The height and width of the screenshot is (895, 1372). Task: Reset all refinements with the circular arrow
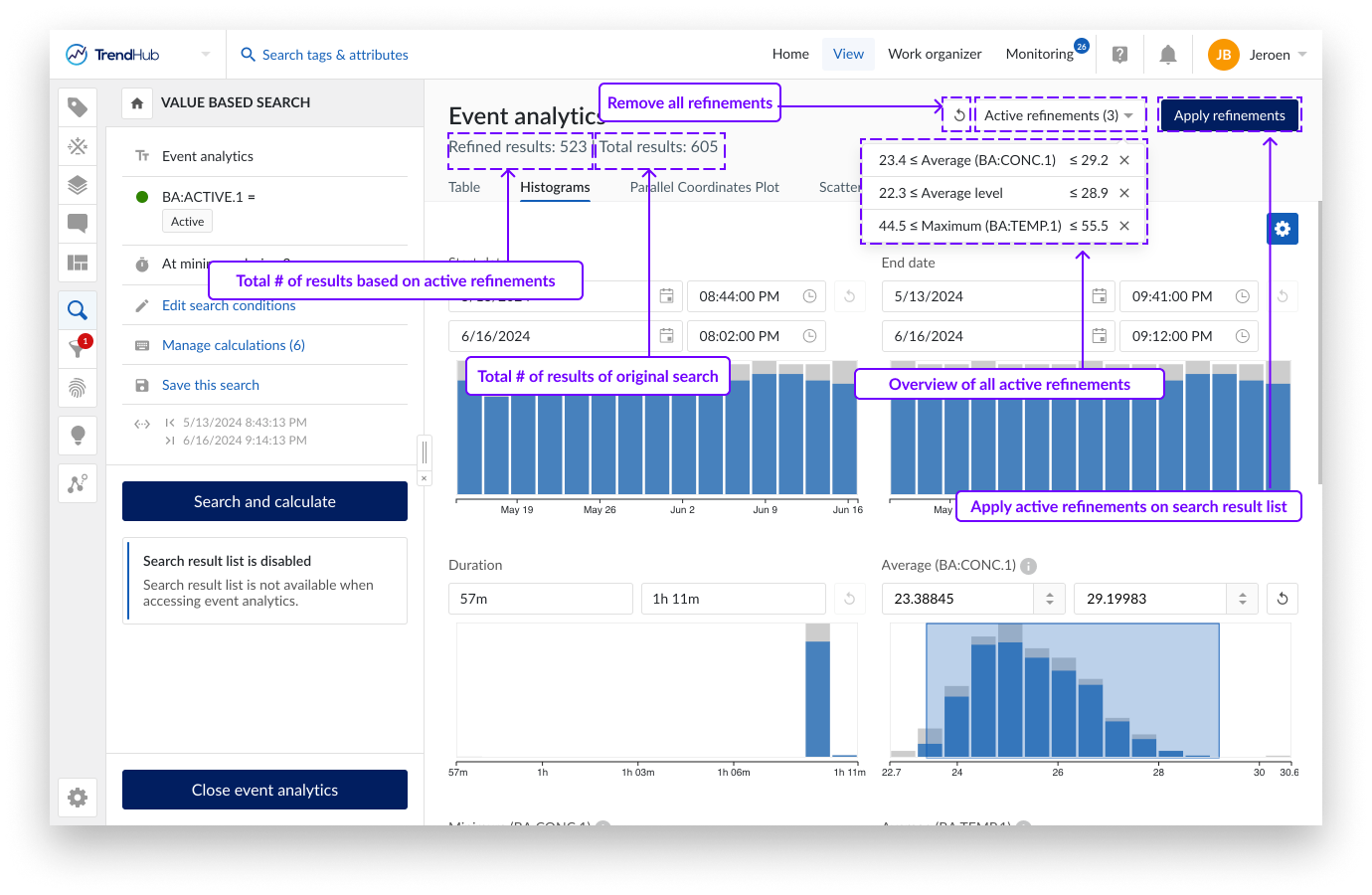click(959, 115)
